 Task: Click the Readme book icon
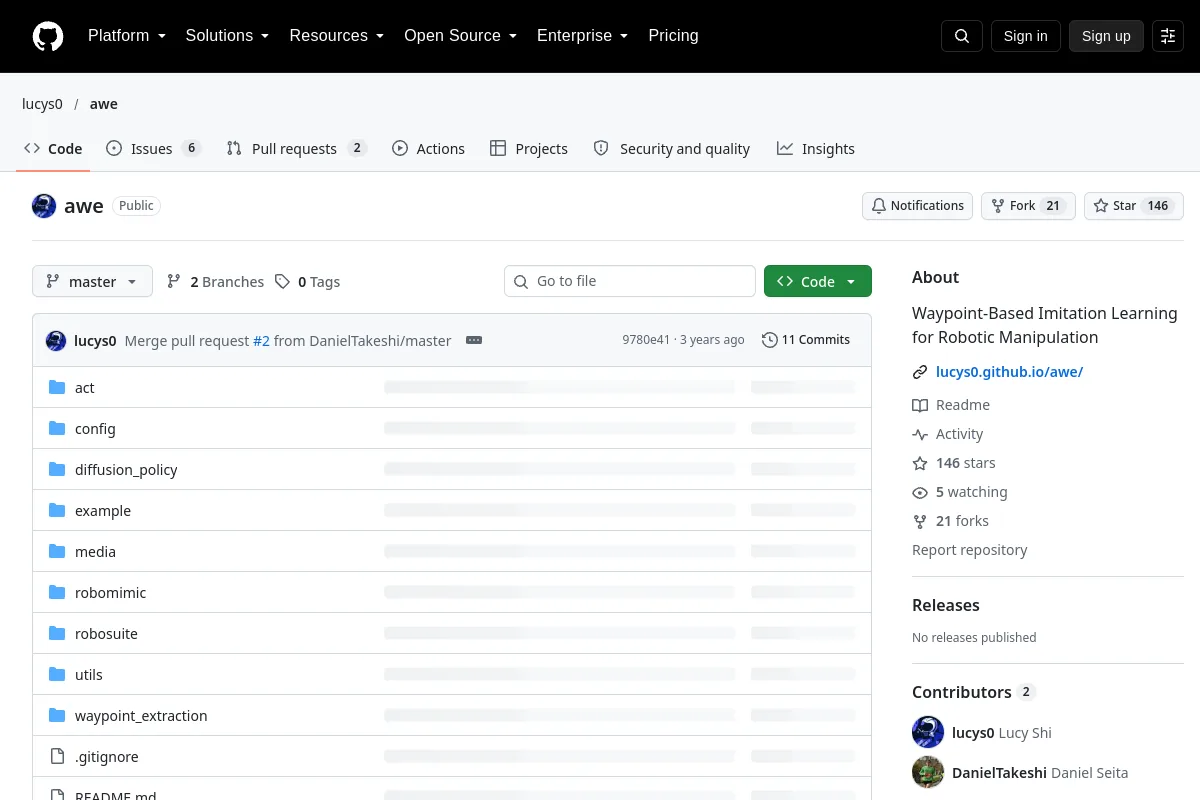pos(920,405)
